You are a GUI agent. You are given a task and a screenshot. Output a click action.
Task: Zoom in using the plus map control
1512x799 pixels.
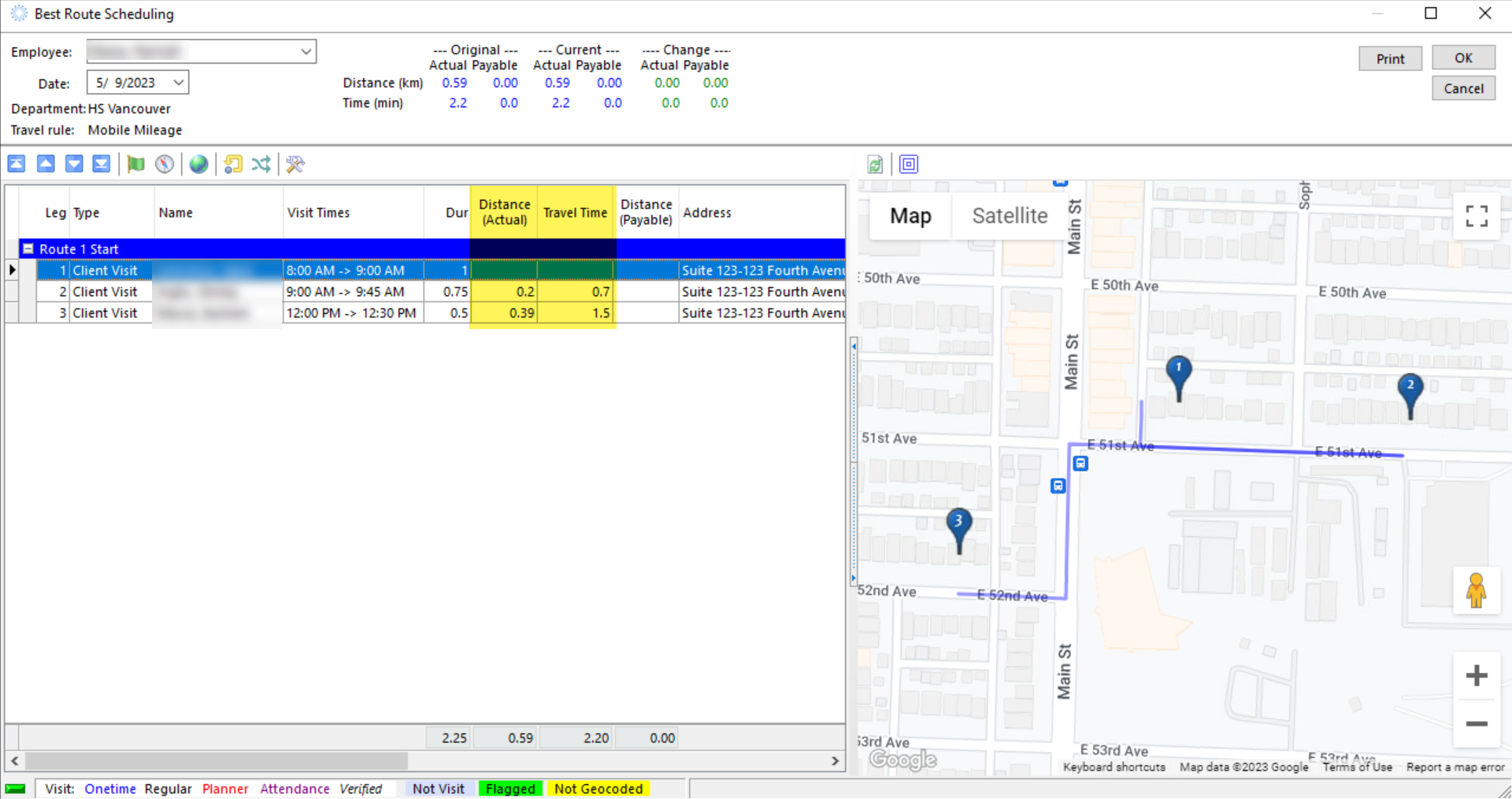coord(1476,675)
